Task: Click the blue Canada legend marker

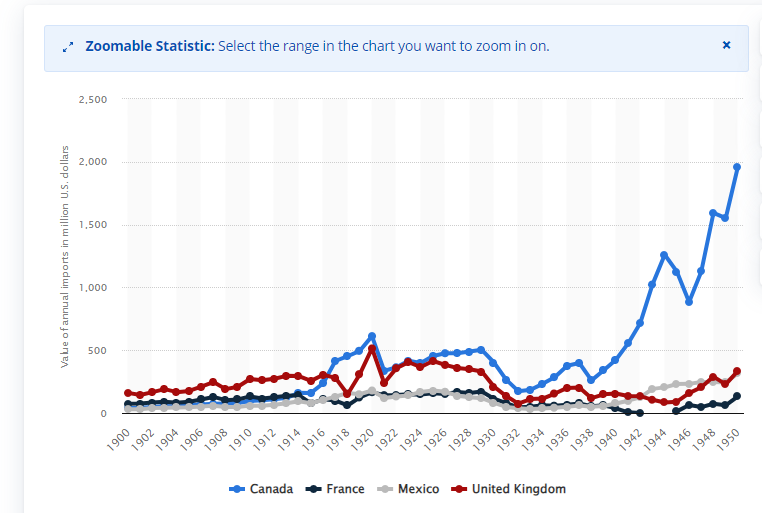Action: click(x=237, y=489)
